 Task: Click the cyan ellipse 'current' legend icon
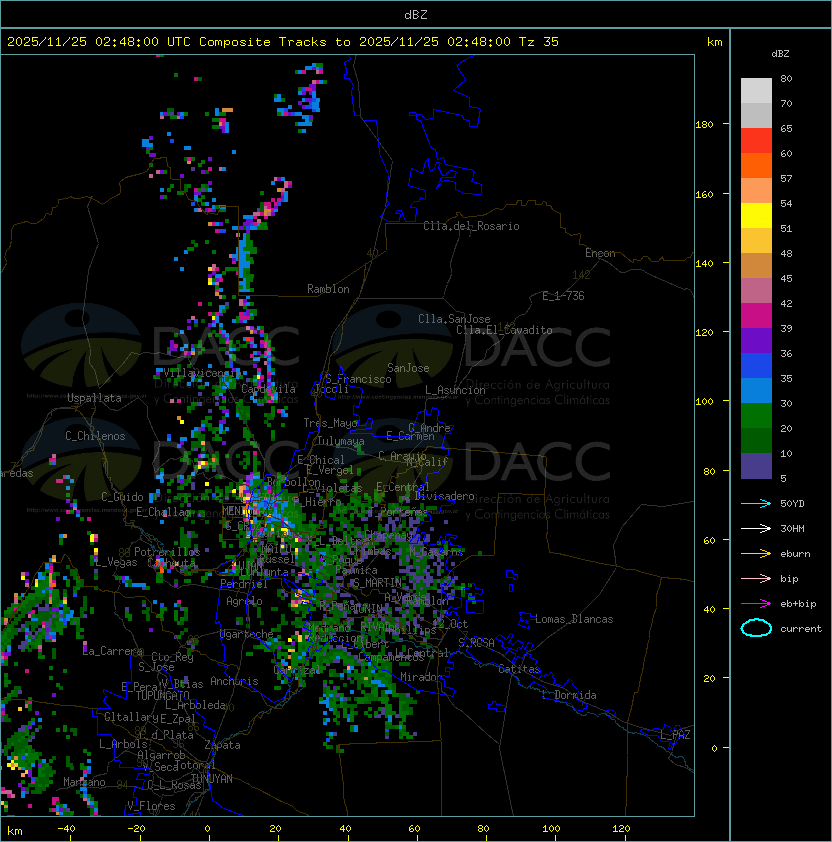pyautogui.click(x=756, y=628)
